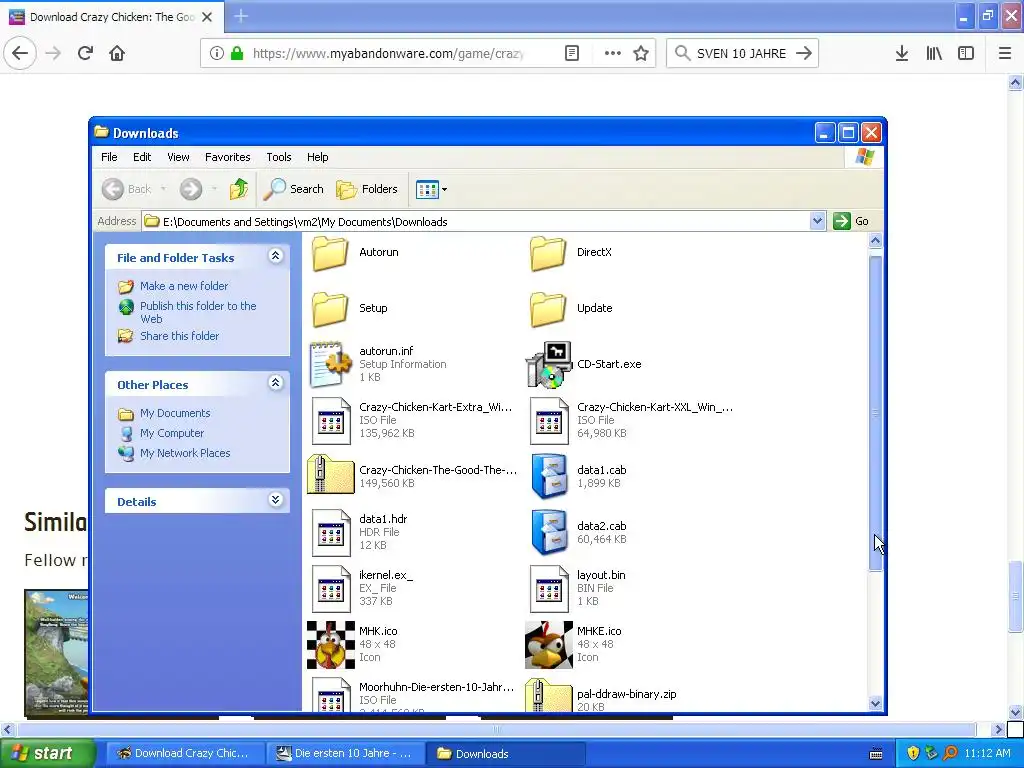Open the Help menu
1024x768 pixels.
(x=317, y=157)
